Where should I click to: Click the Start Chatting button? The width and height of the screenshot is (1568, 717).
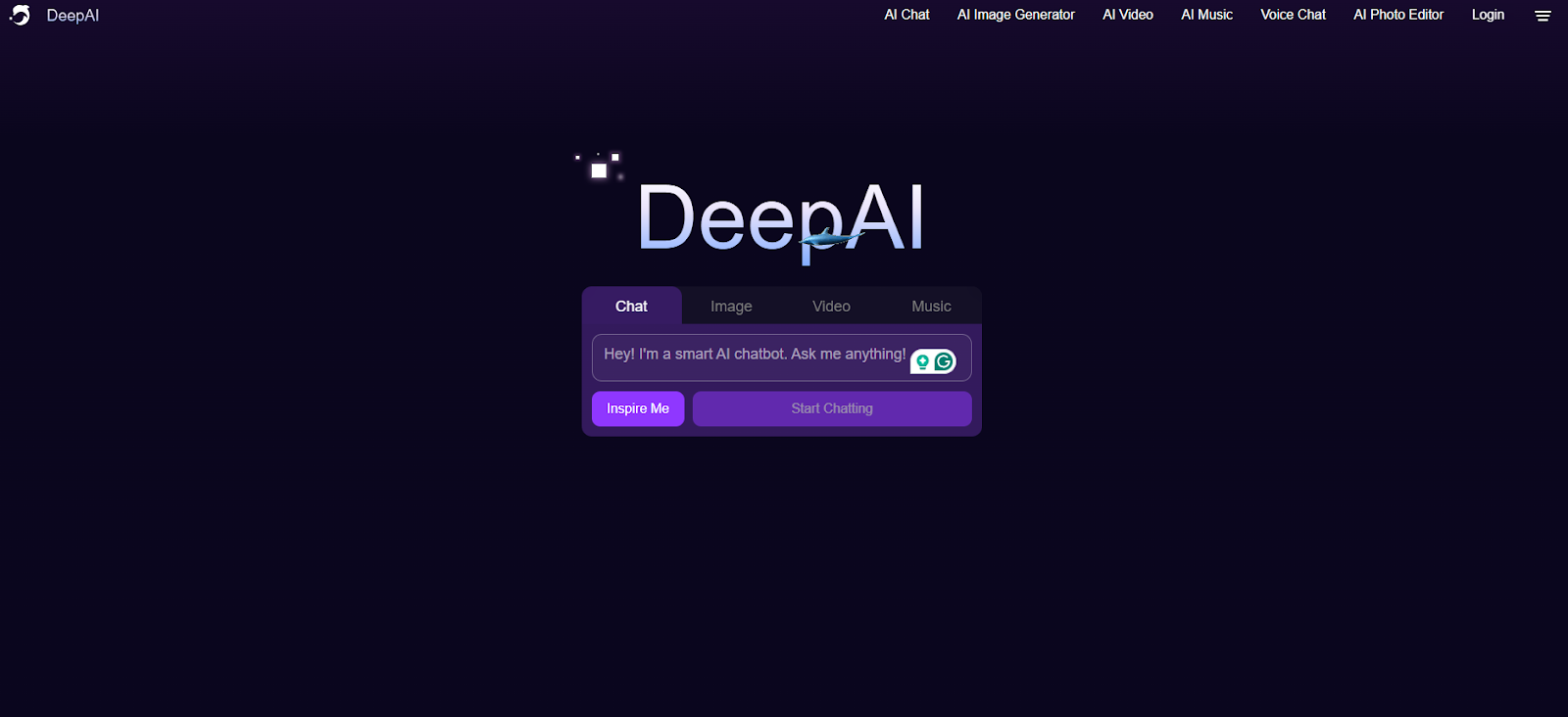[x=832, y=408]
